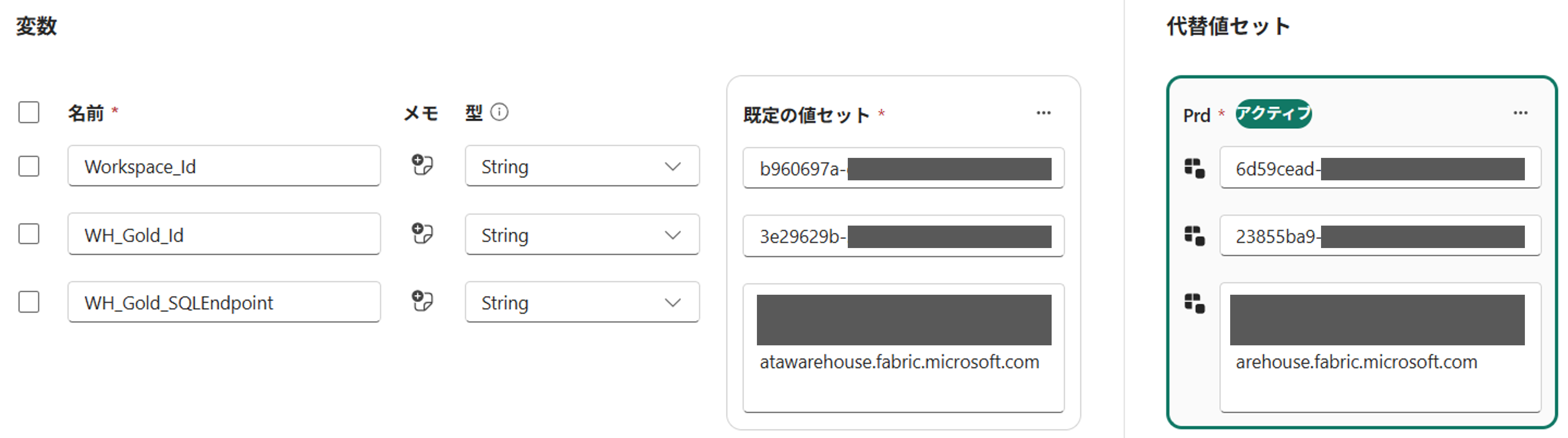Add a memo for WH_Gold_SQLEndpoint
Image resolution: width=1568 pixels, height=438 pixels.
(x=422, y=301)
